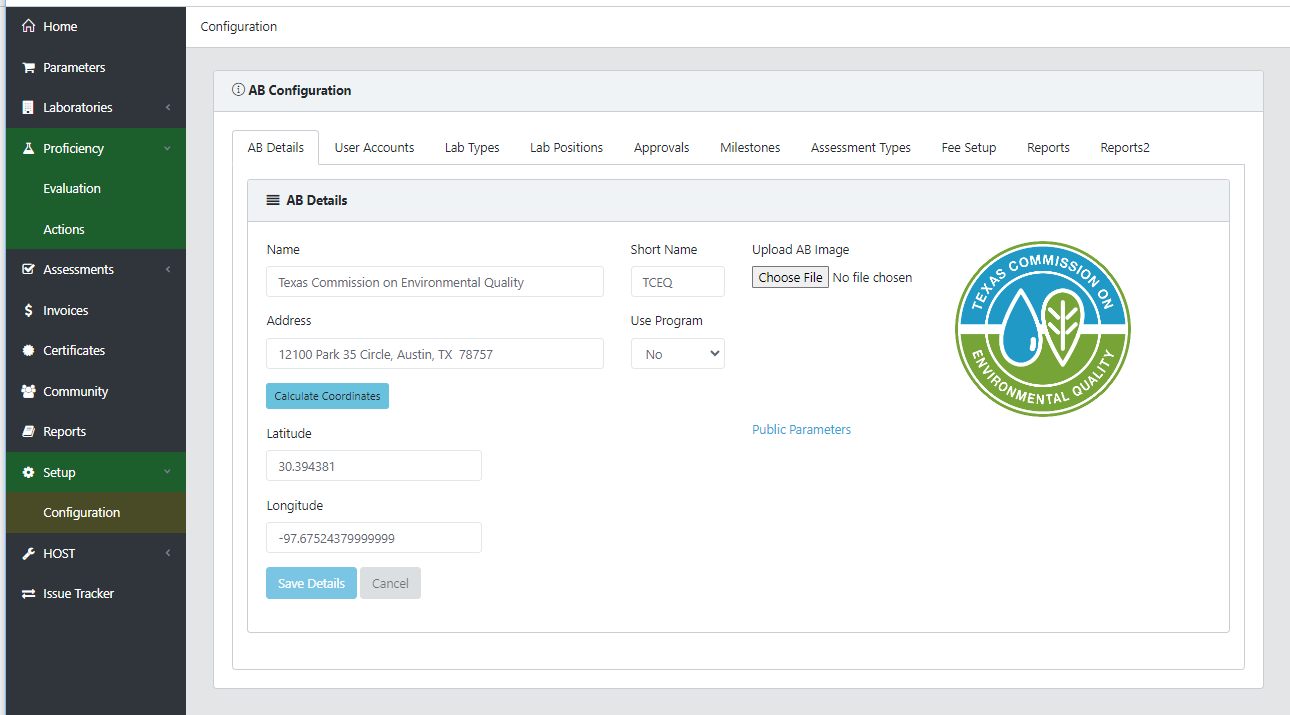This screenshot has height=715, width=1290.
Task: Click the Community people icon
Action: point(28,392)
